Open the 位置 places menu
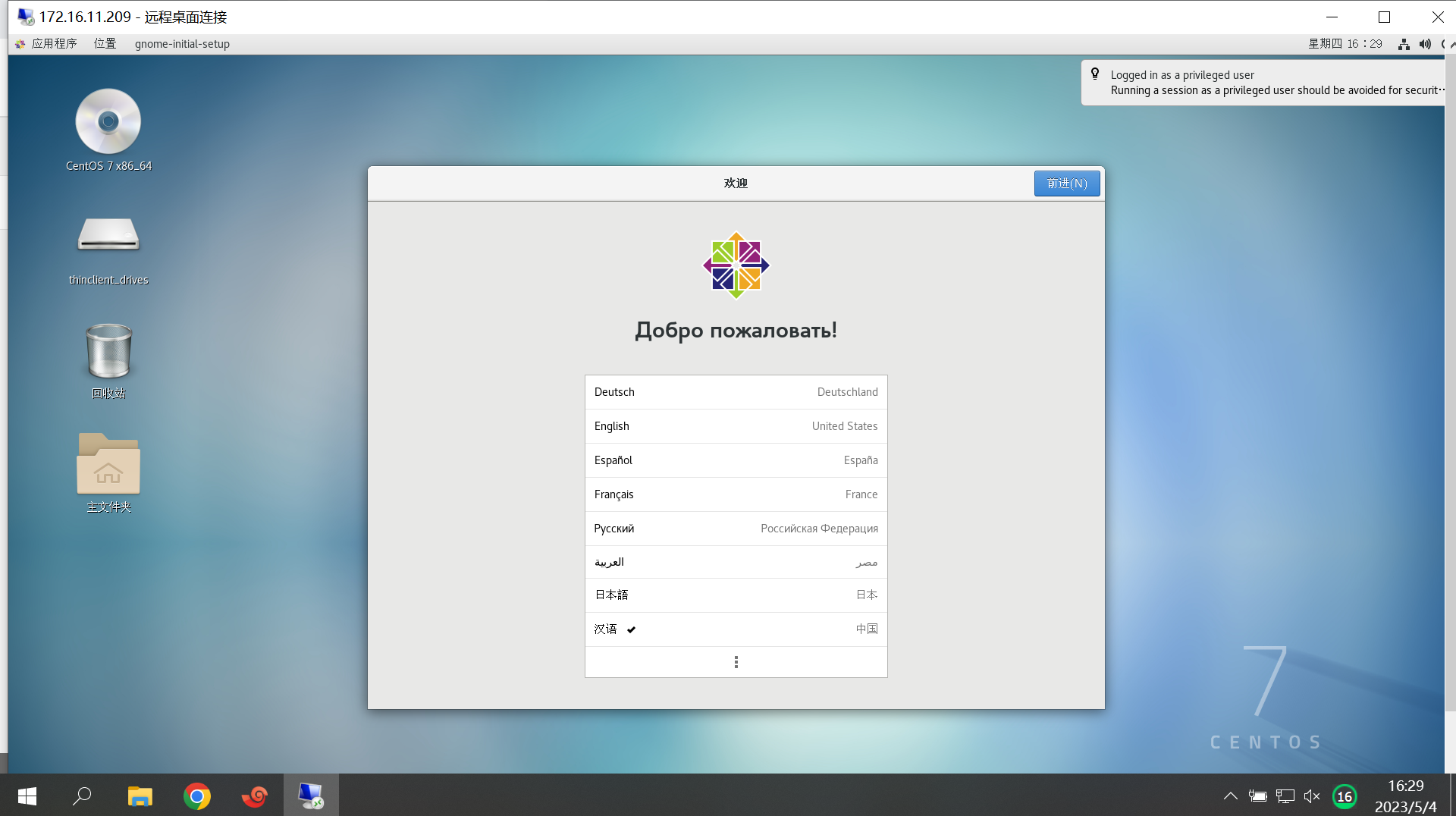 [105, 44]
